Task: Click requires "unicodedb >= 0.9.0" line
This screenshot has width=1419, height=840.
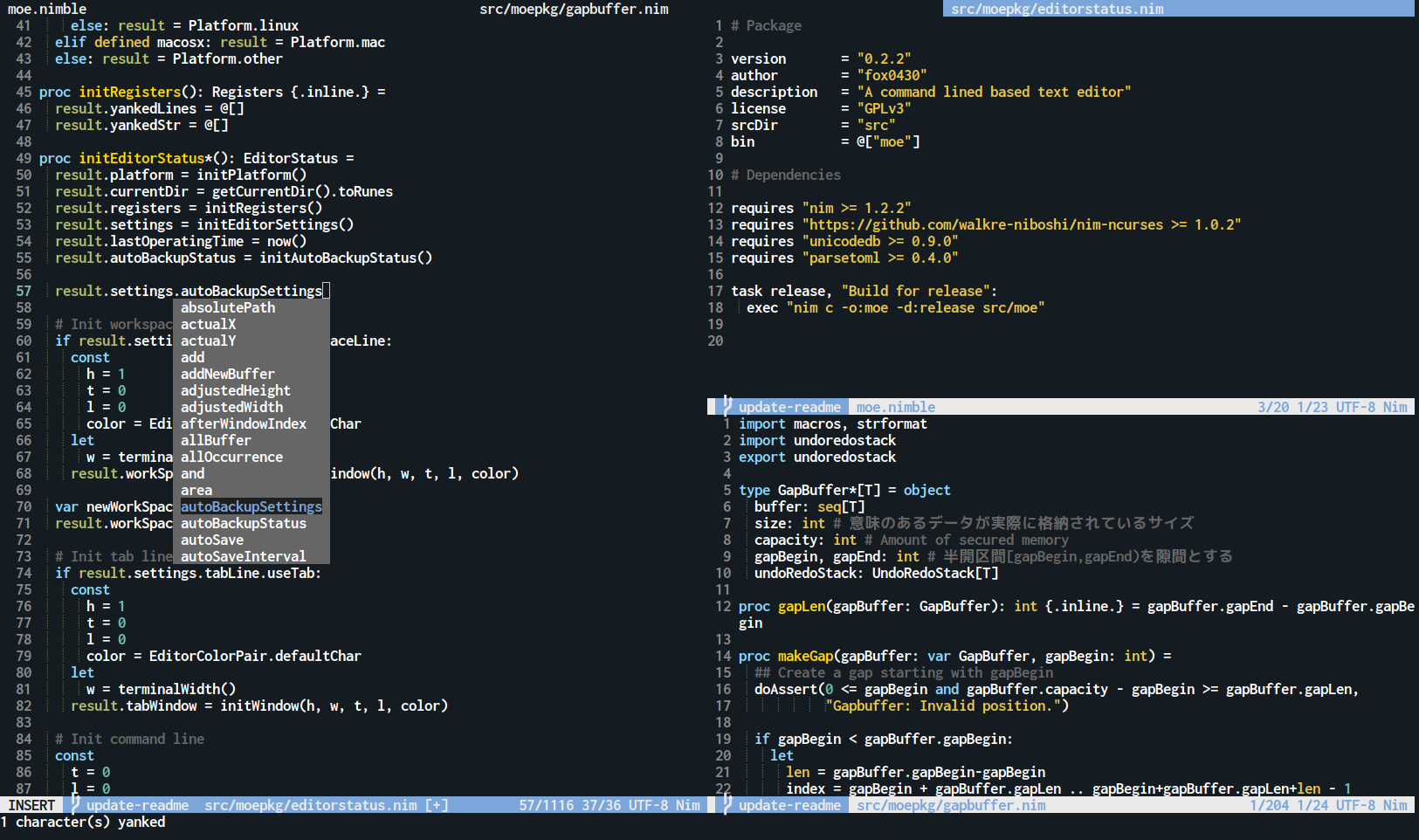Action: point(844,241)
